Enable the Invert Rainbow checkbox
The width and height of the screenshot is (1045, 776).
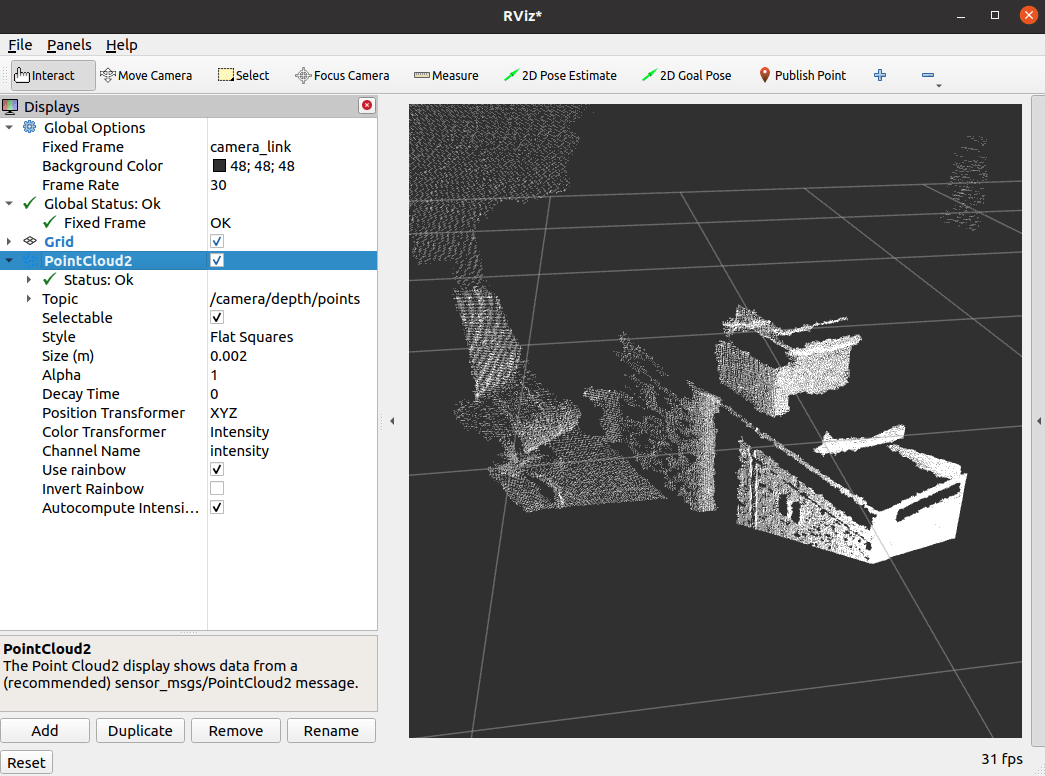tap(217, 489)
